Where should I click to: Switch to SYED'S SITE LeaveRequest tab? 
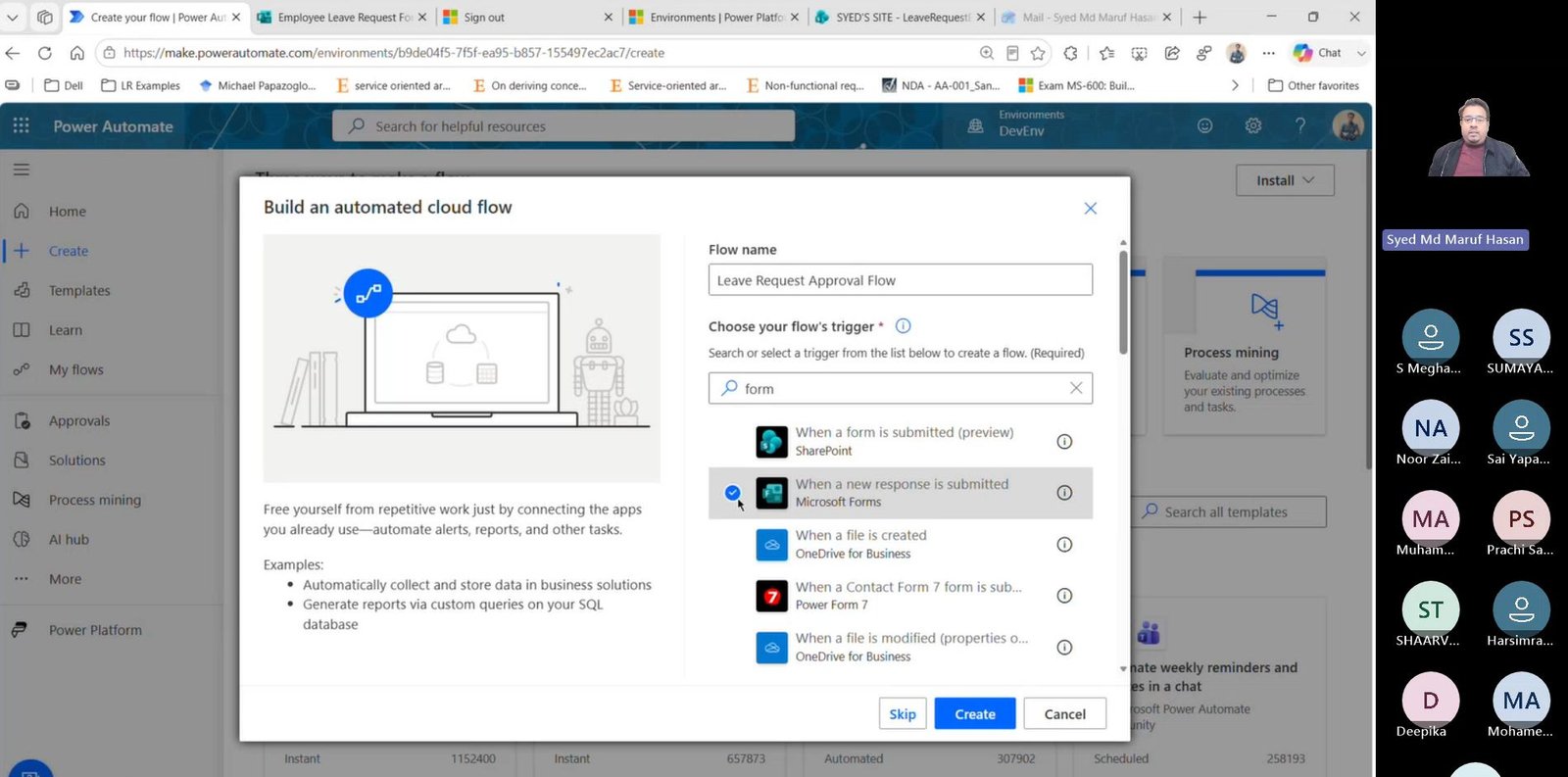point(900,18)
